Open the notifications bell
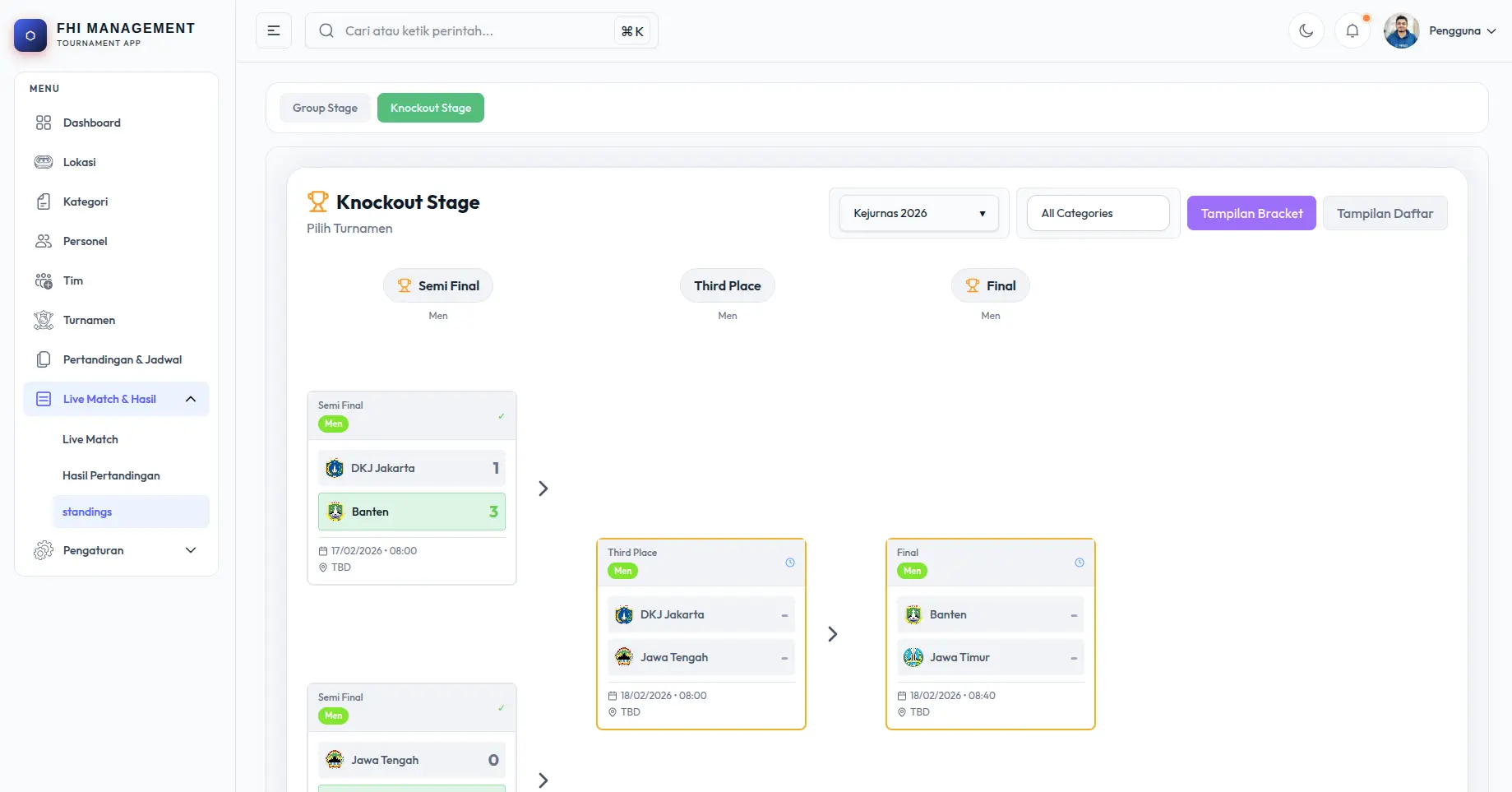This screenshot has height=792, width=1512. 1352,31
